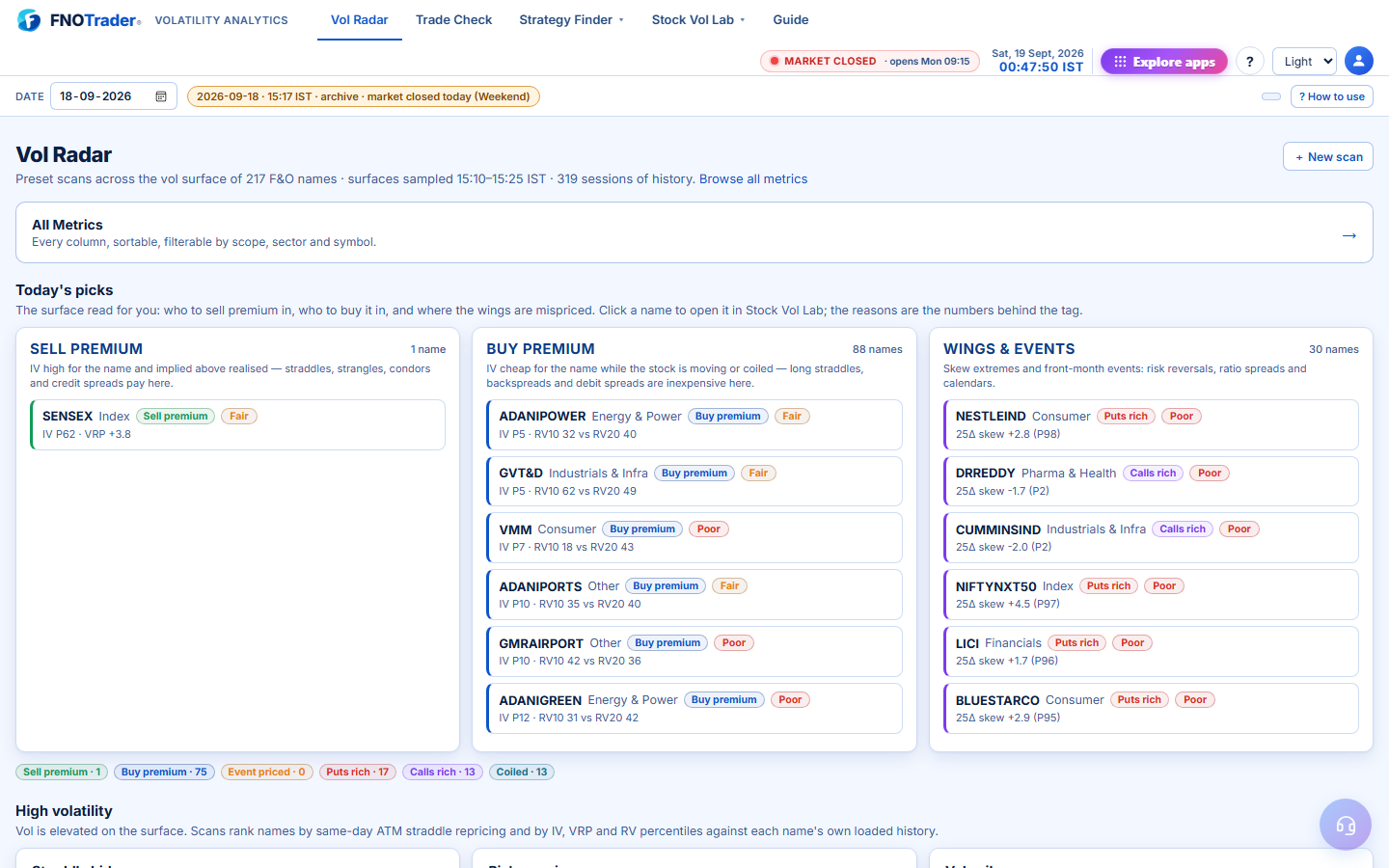The width and height of the screenshot is (1389, 868).
Task: Open the Guide page
Action: tap(791, 19)
